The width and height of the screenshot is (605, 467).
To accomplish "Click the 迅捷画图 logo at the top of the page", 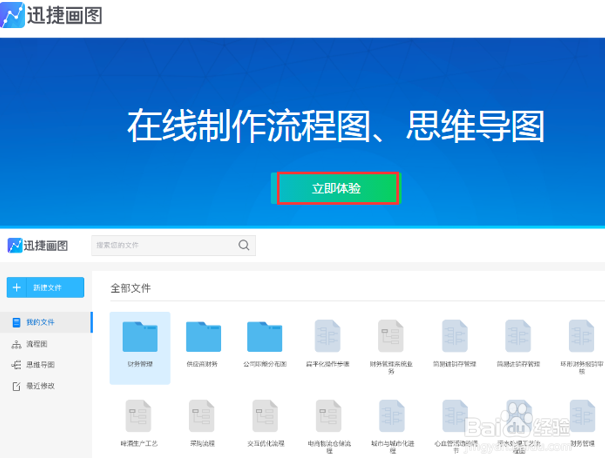I will [51, 15].
